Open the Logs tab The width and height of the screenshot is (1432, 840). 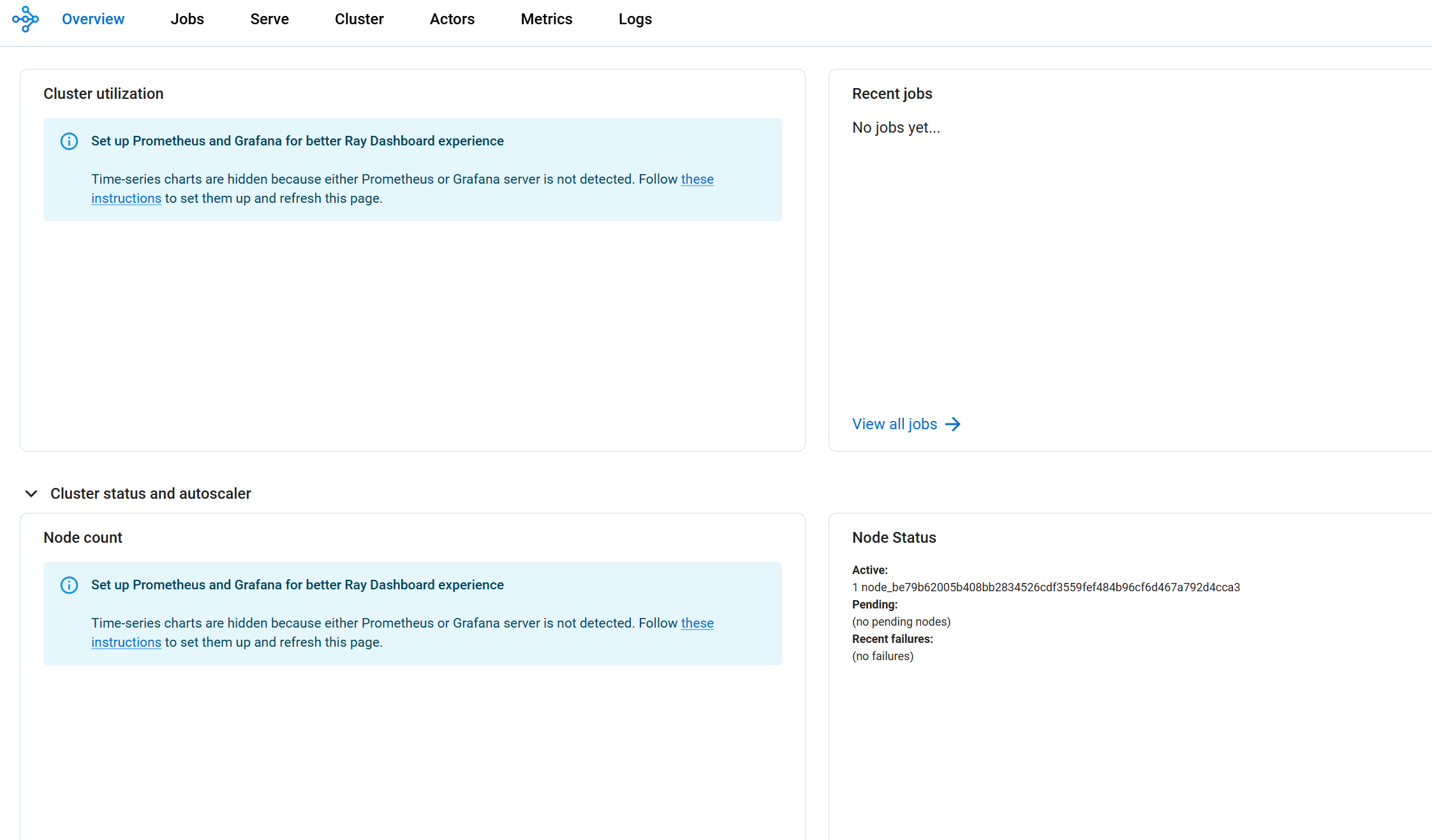(635, 19)
